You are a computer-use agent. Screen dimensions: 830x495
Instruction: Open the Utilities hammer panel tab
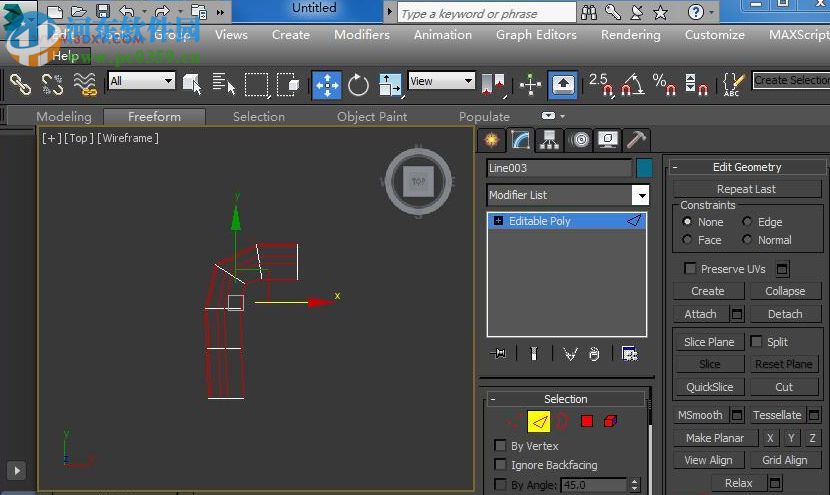click(x=636, y=140)
